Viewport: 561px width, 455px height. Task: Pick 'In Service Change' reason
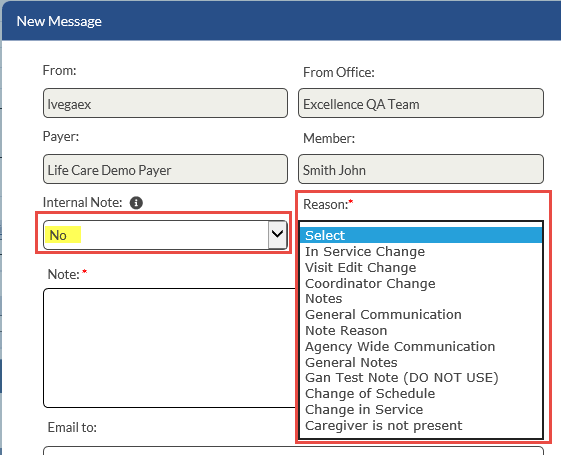pyautogui.click(x=421, y=251)
